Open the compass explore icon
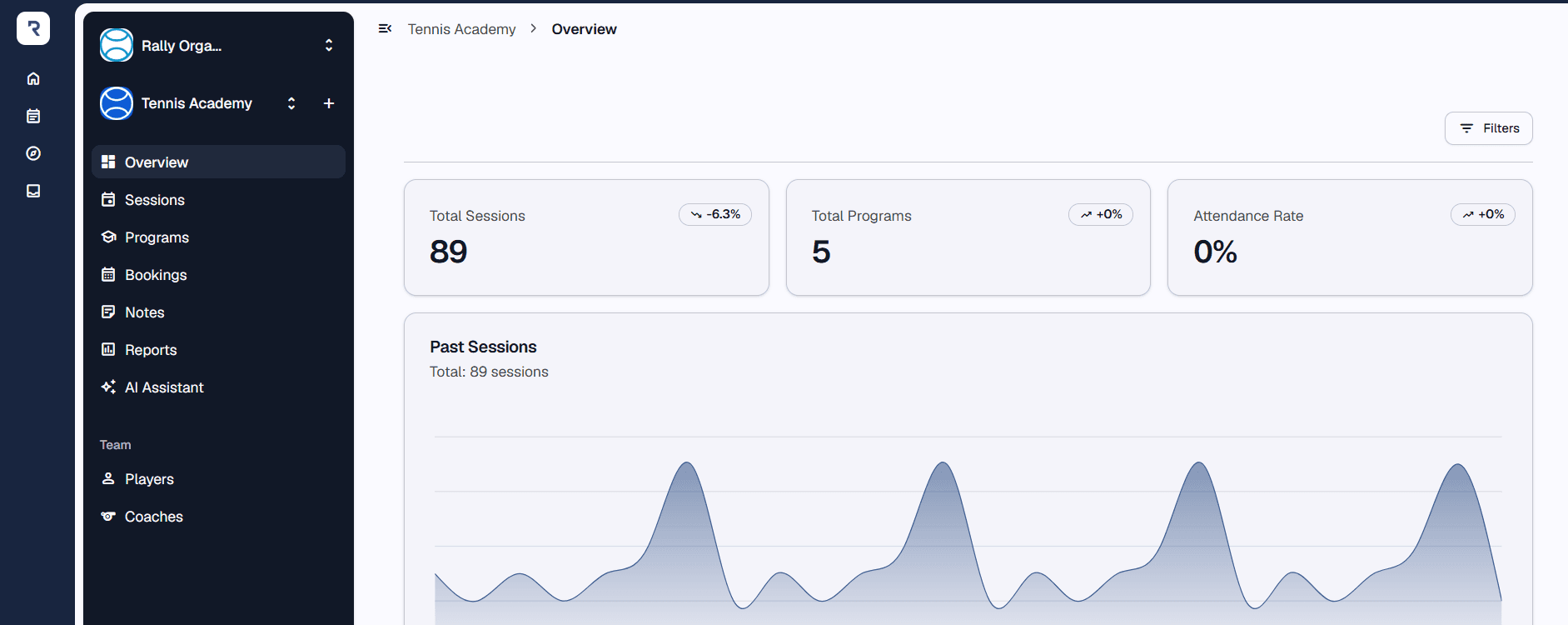 [x=33, y=153]
